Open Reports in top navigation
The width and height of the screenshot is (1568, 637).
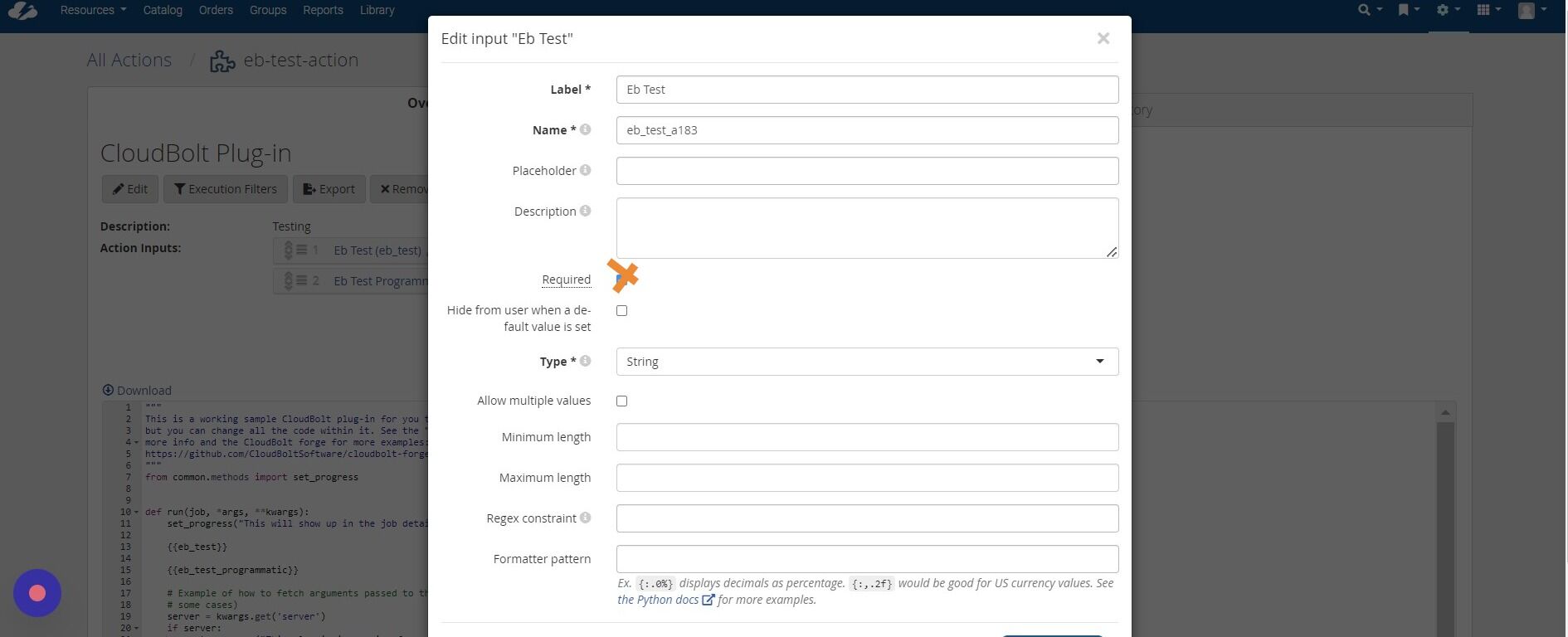pos(323,10)
